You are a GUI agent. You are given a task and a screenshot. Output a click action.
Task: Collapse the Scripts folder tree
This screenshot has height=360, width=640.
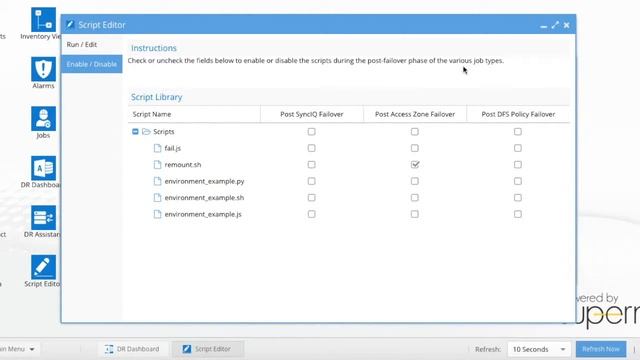(x=135, y=131)
